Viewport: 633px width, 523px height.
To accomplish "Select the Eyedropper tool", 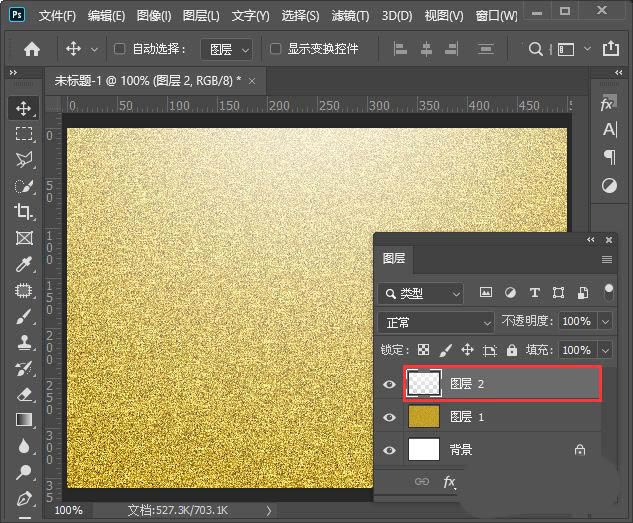I will tap(24, 264).
